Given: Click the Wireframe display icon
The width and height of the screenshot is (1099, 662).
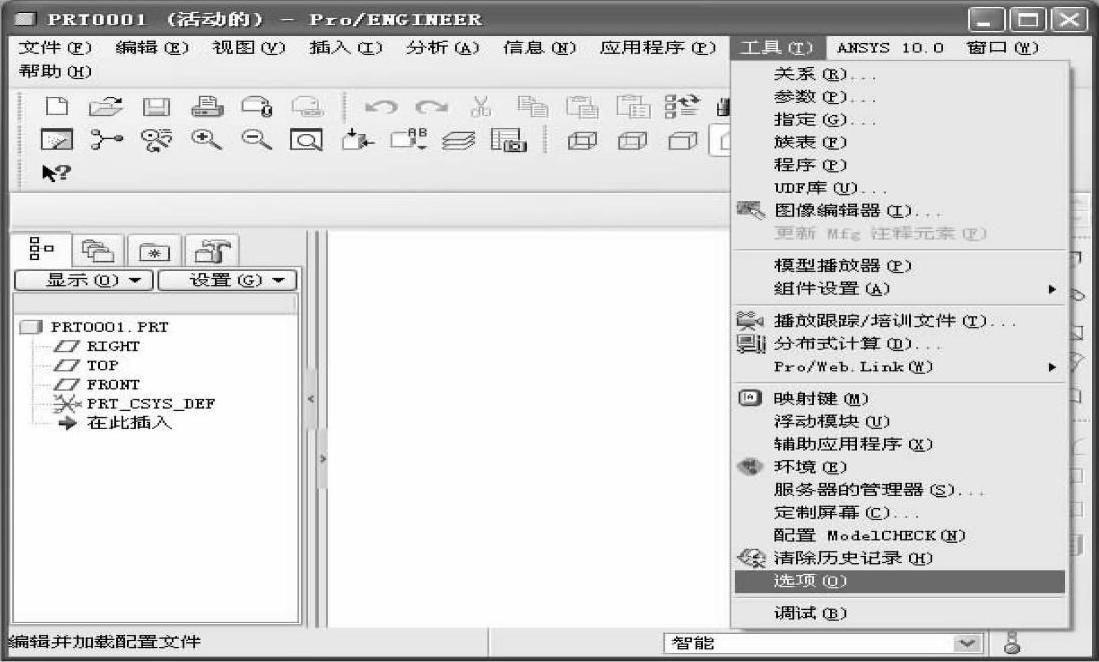Looking at the screenshot, I should (x=582, y=142).
